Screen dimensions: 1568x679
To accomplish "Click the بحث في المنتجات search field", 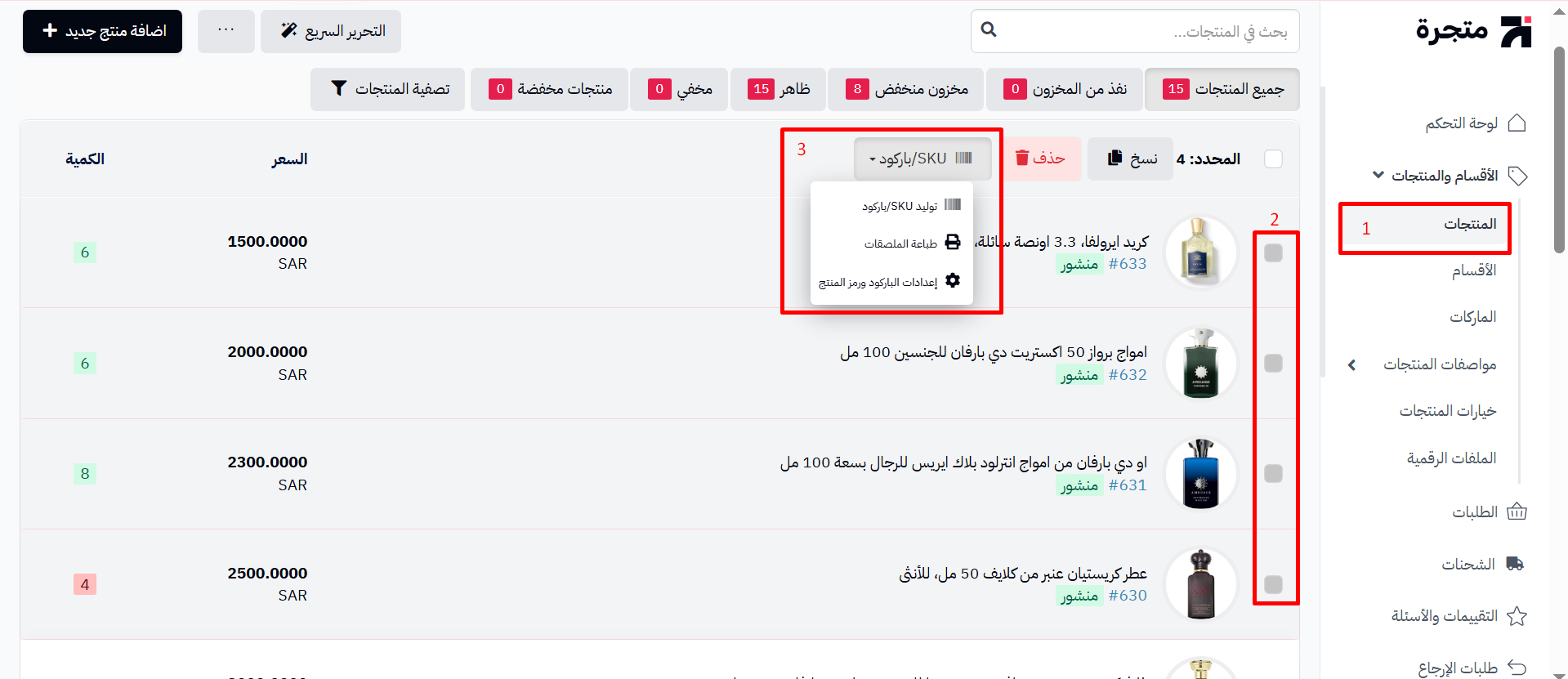I will click(1135, 31).
